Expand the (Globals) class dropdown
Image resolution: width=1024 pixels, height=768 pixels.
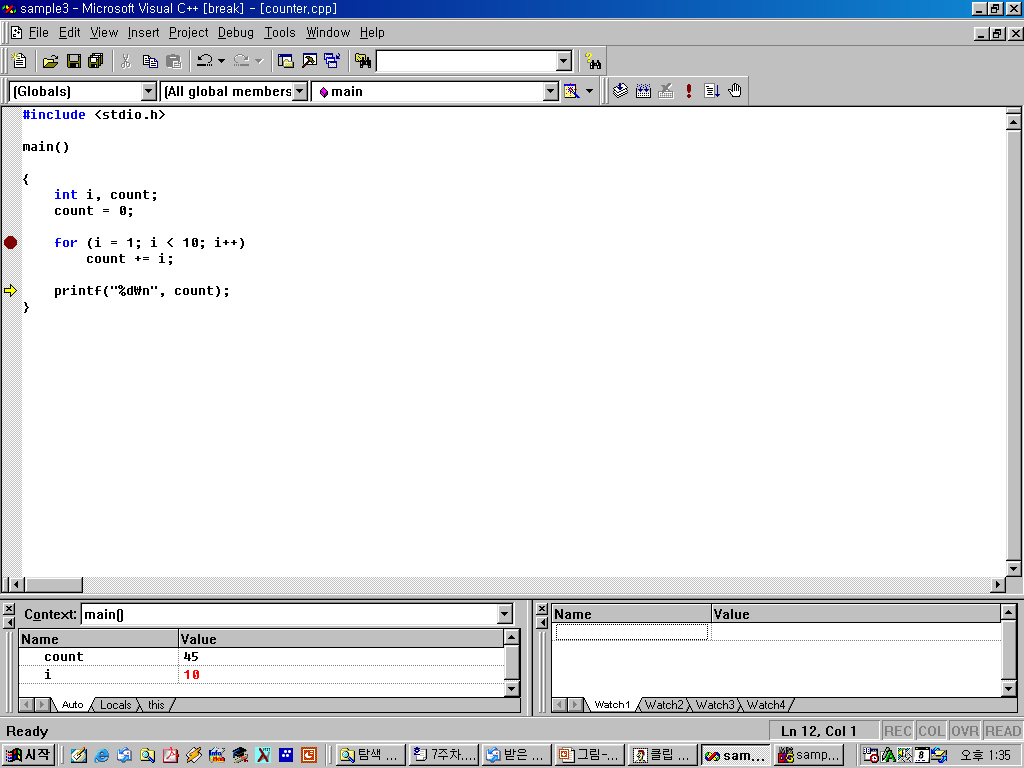tap(149, 92)
